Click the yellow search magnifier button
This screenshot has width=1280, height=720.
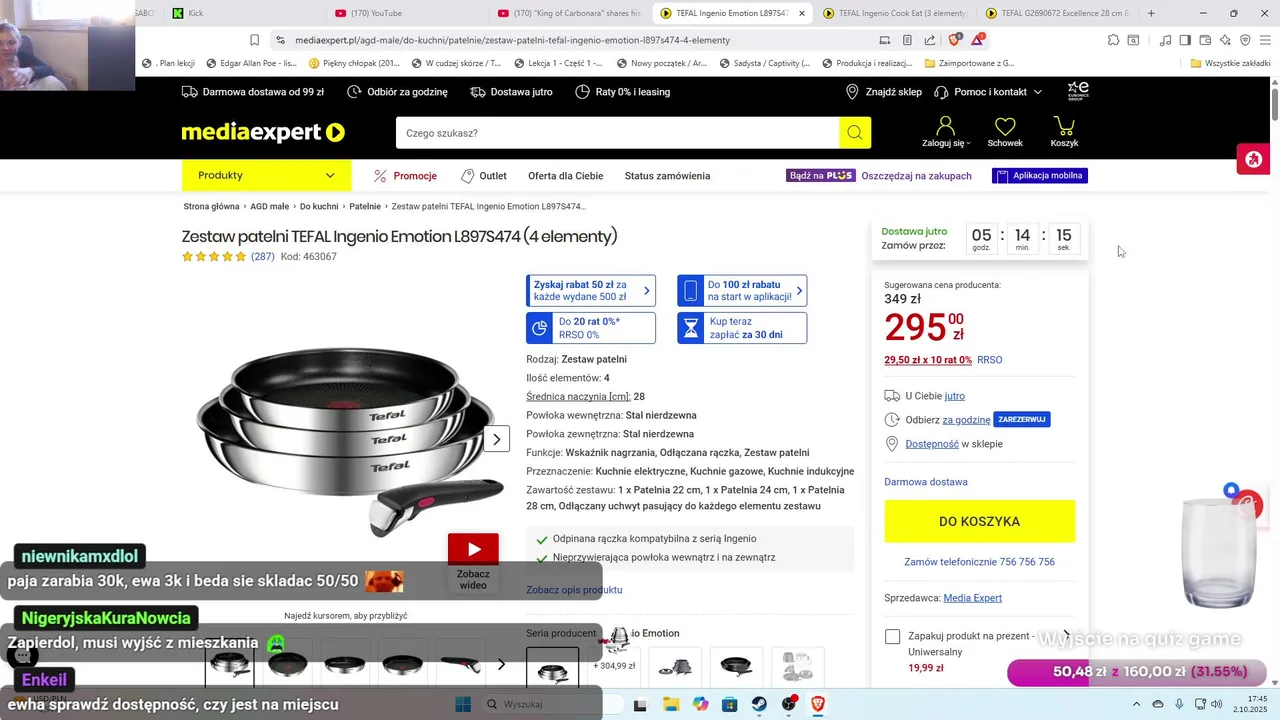[855, 133]
